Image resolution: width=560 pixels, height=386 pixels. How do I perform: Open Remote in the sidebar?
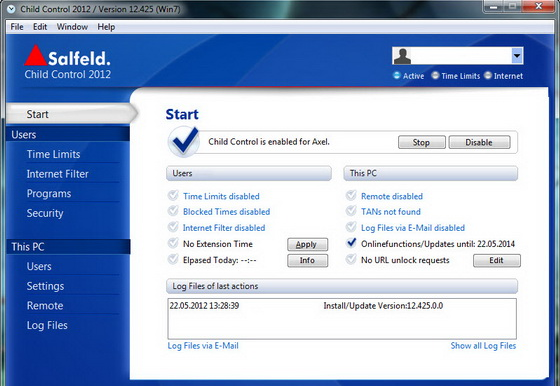pyautogui.click(x=45, y=306)
